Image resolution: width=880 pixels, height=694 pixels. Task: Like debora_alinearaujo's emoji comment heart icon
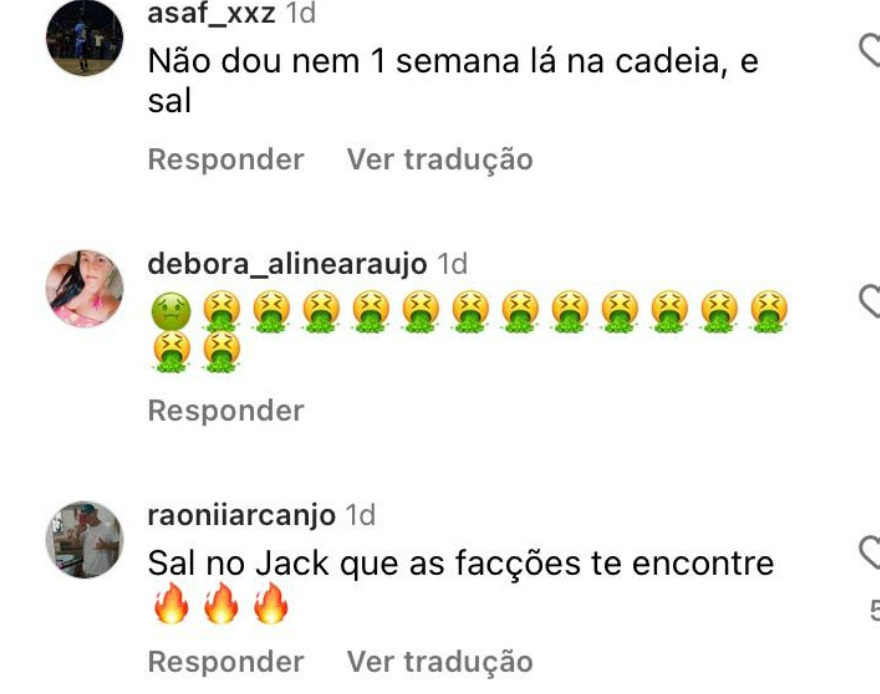point(871,301)
